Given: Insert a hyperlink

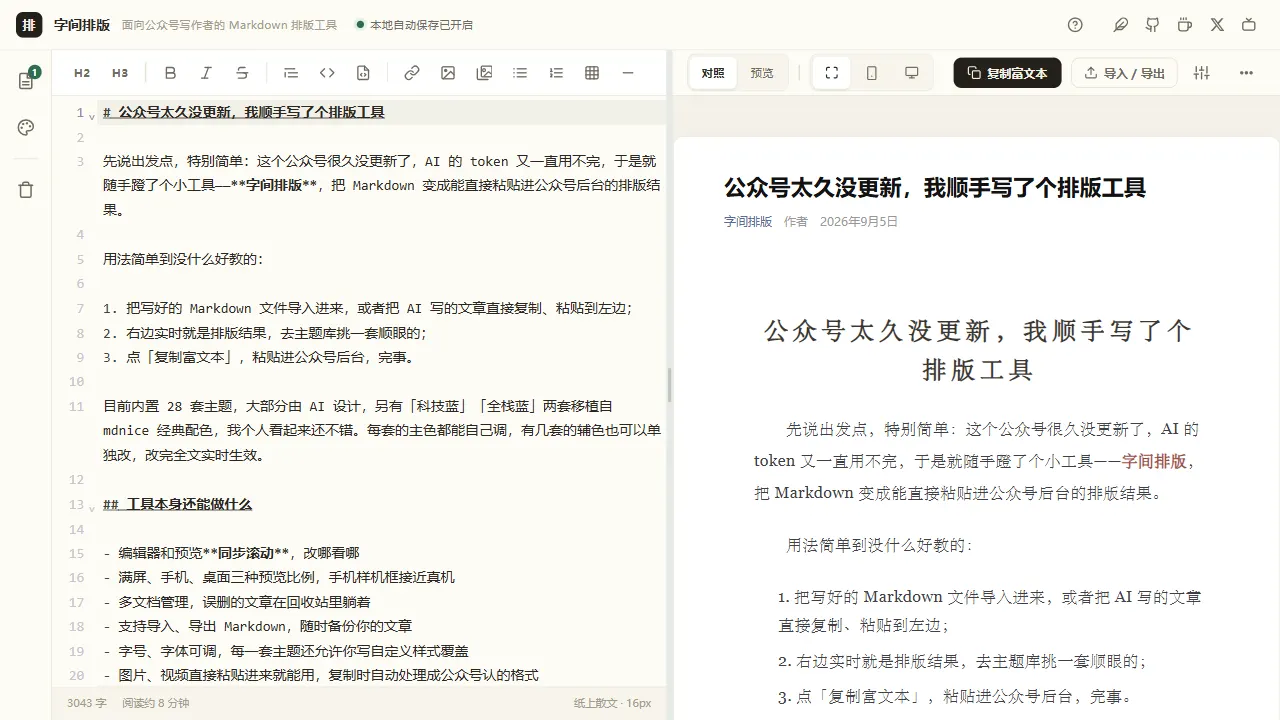Looking at the screenshot, I should pos(412,73).
